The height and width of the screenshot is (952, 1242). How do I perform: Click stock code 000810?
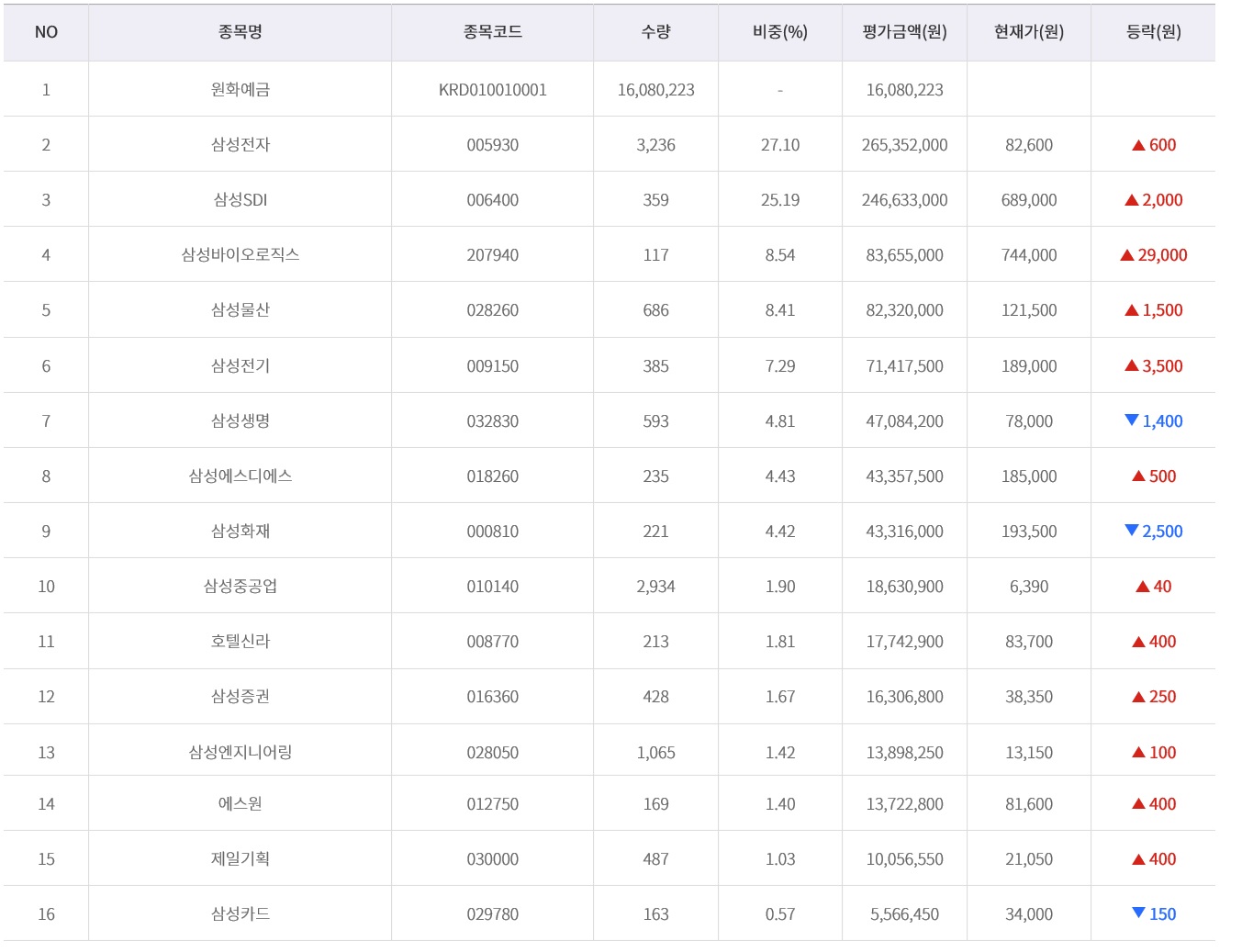pyautogui.click(x=492, y=532)
